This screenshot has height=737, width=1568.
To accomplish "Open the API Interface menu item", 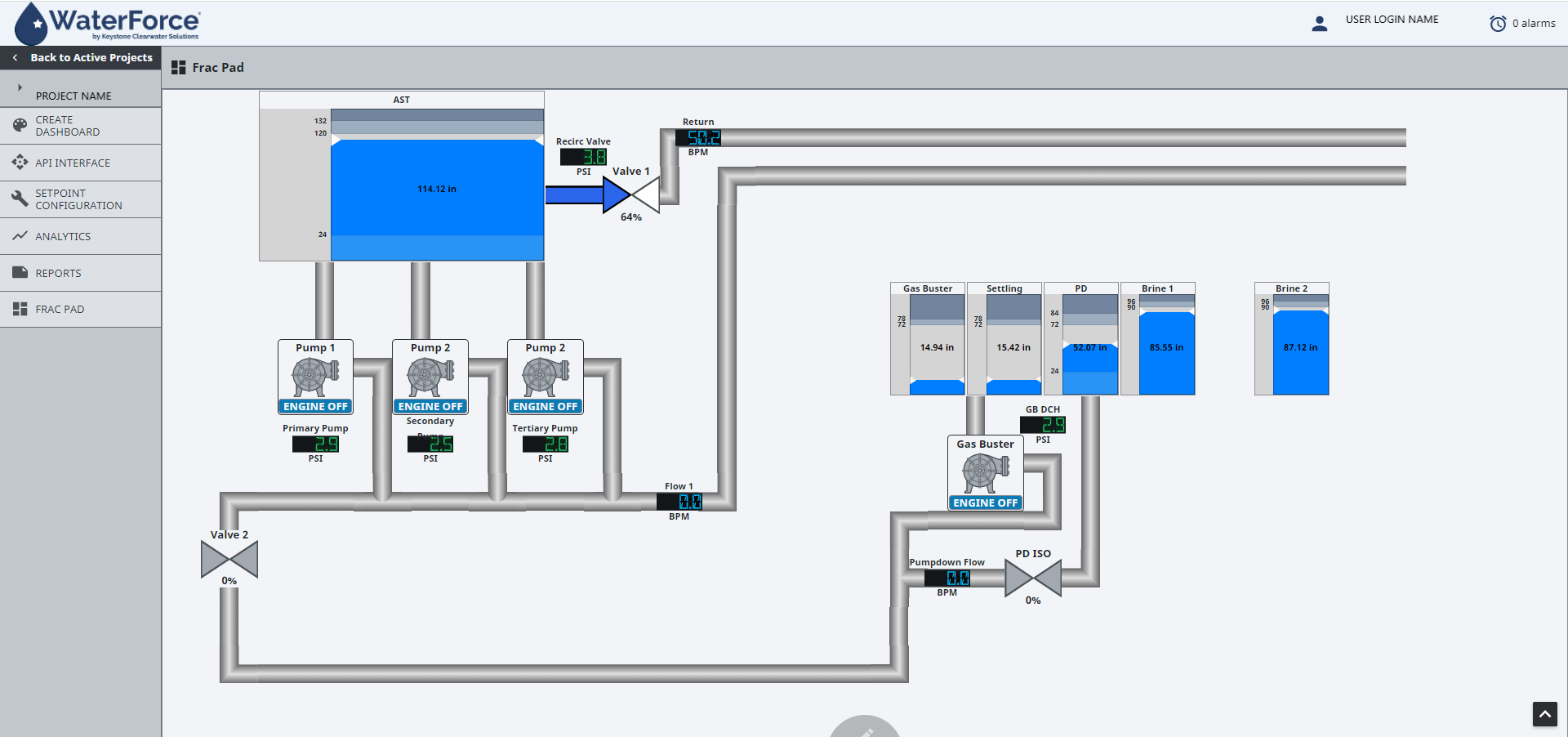I will (80, 163).
